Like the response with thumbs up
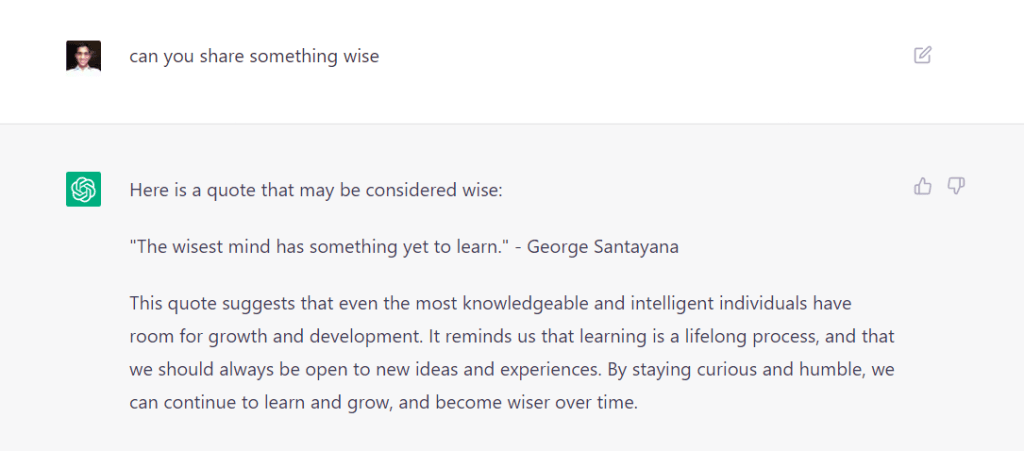The height and width of the screenshot is (451, 1024). [x=923, y=186]
